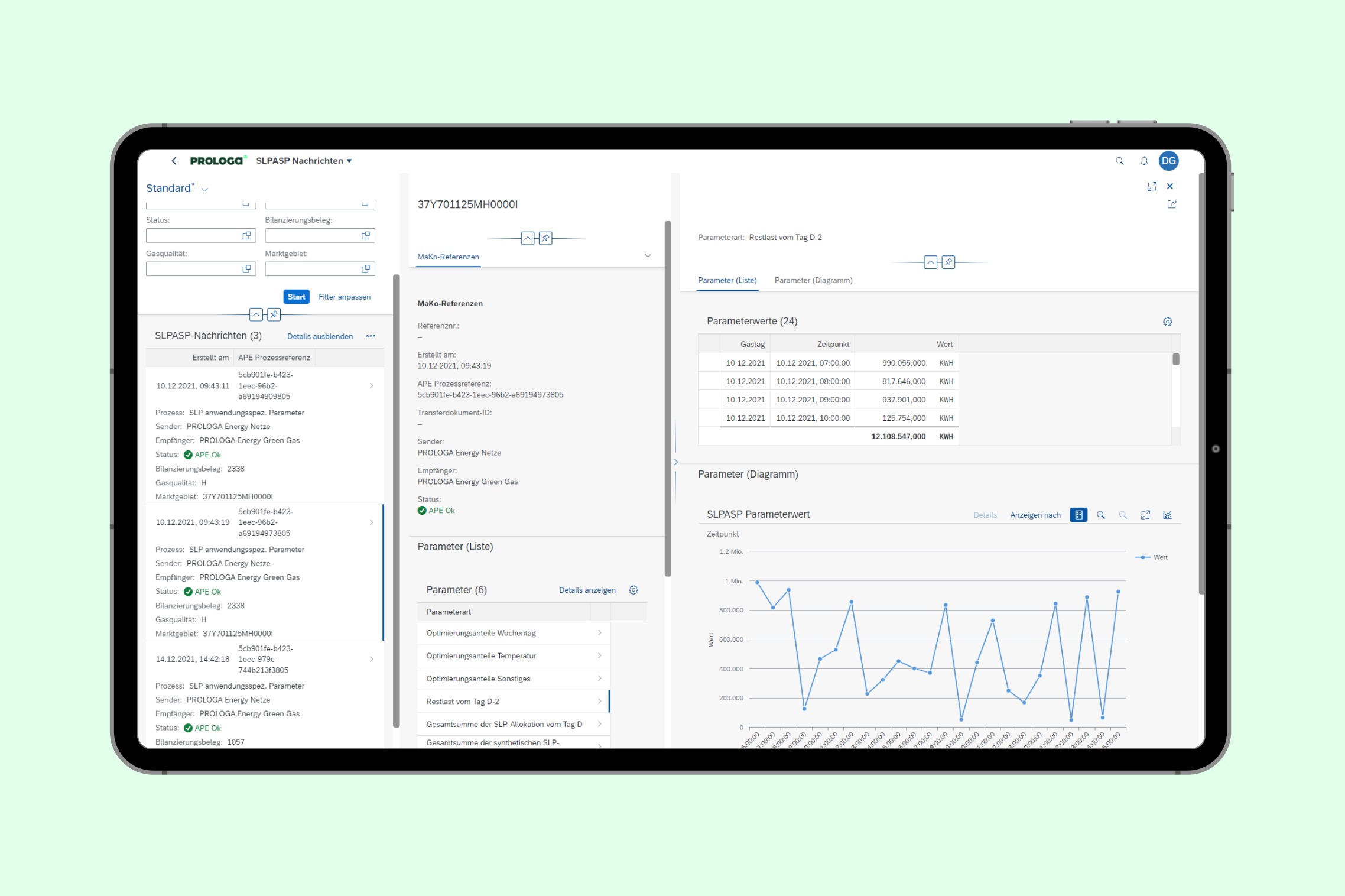Viewport: 1345px width, 896px height.
Task: Click the notifications bell icon
Action: (x=1144, y=161)
